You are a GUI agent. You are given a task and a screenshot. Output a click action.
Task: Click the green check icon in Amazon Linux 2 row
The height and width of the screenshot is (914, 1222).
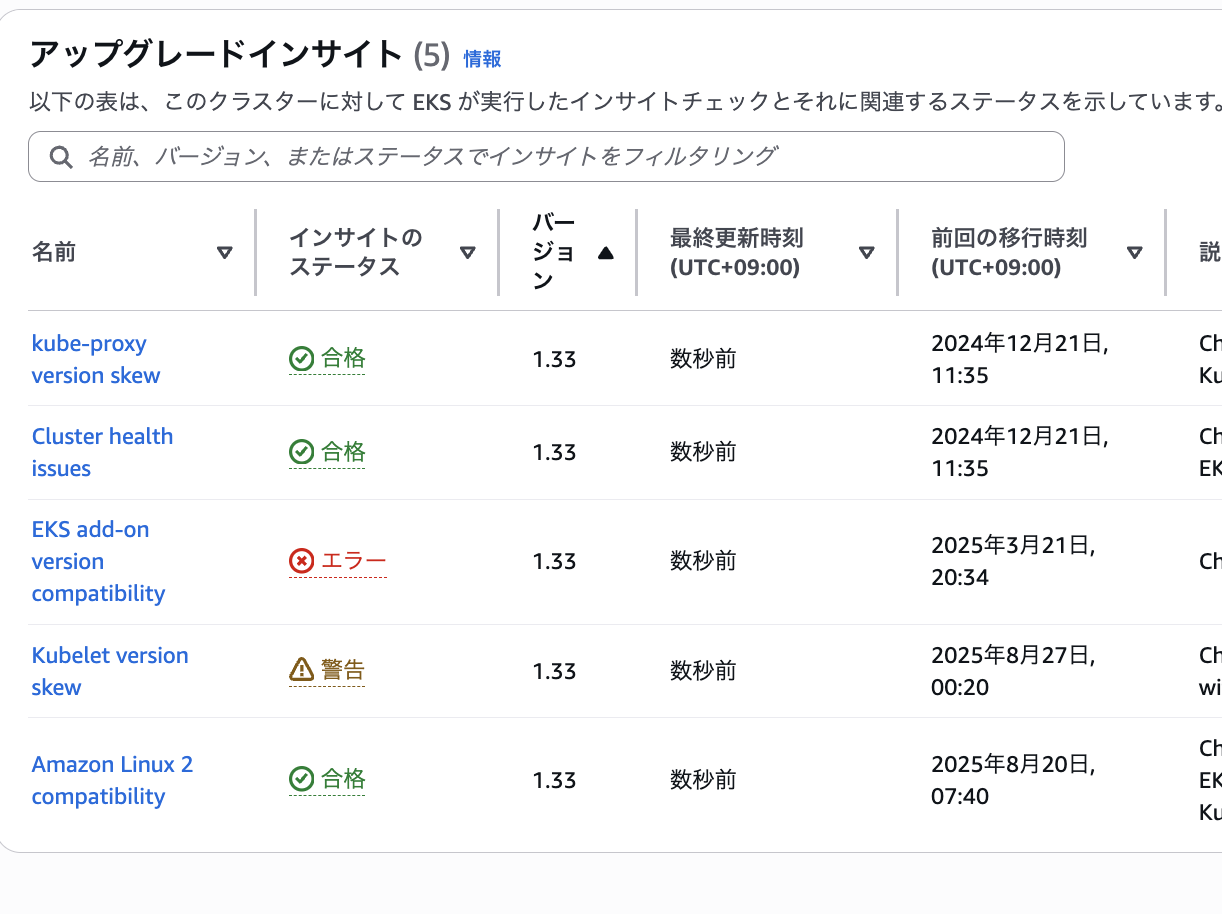coord(301,779)
